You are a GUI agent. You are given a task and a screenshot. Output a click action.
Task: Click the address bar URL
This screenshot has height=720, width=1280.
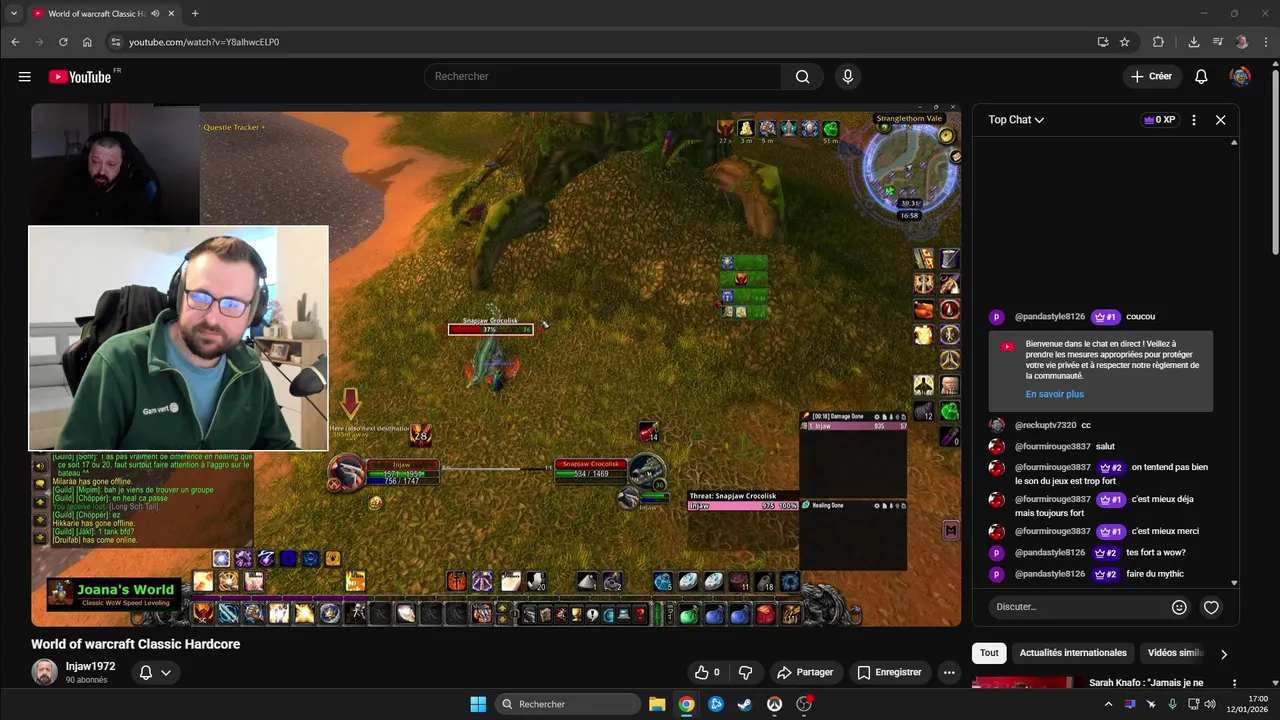point(204,42)
